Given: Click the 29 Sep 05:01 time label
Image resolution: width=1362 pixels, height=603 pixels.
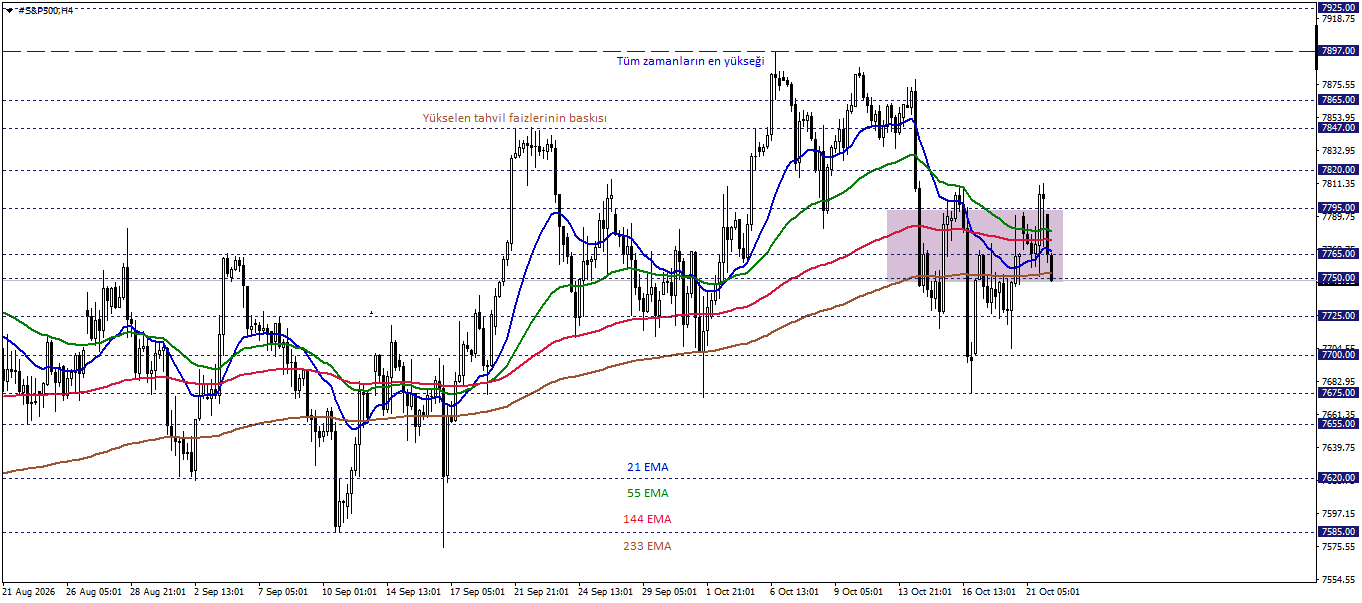Looking at the screenshot, I should [x=669, y=592].
